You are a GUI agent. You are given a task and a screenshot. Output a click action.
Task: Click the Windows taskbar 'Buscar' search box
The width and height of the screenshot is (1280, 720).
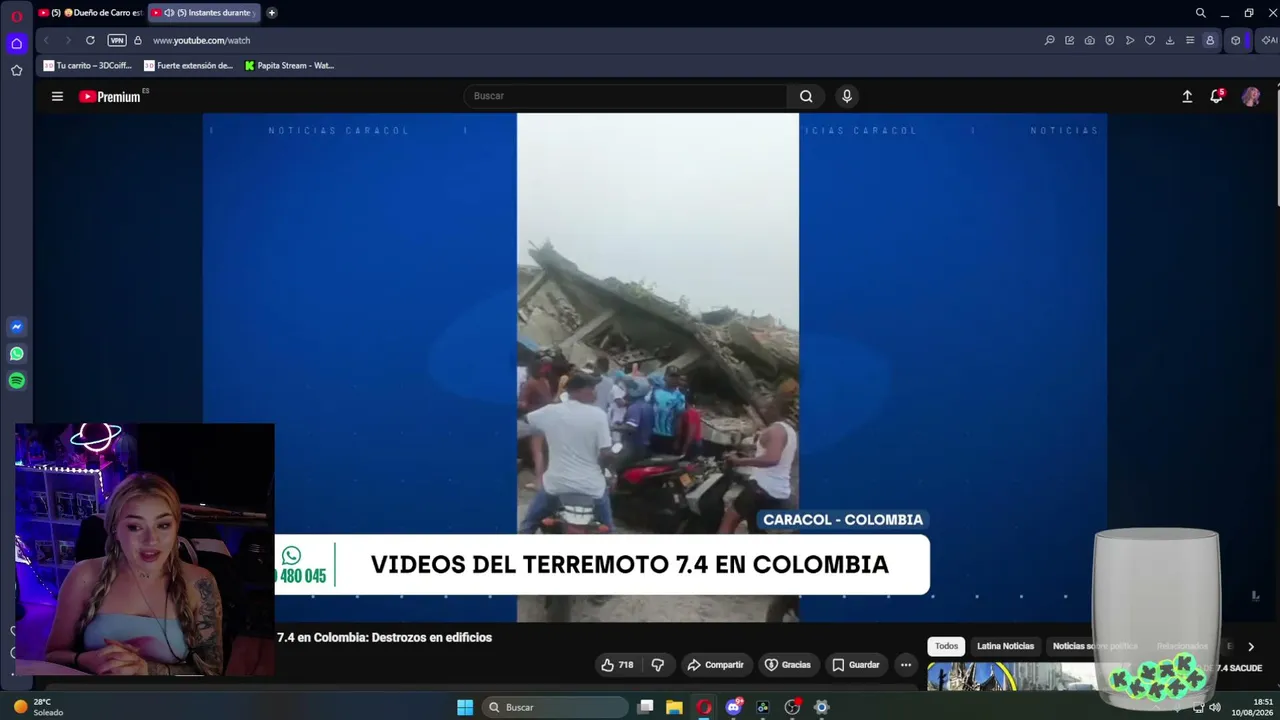(553, 707)
